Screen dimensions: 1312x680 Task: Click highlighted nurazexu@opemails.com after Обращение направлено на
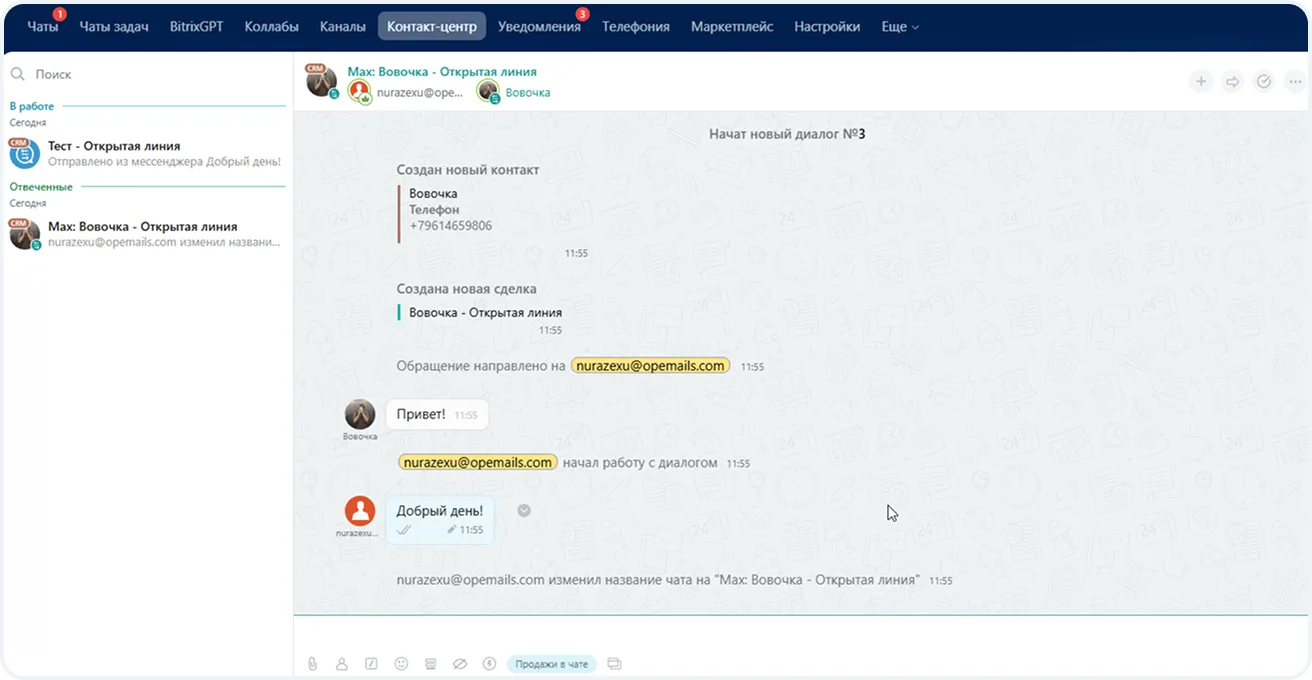click(x=651, y=366)
